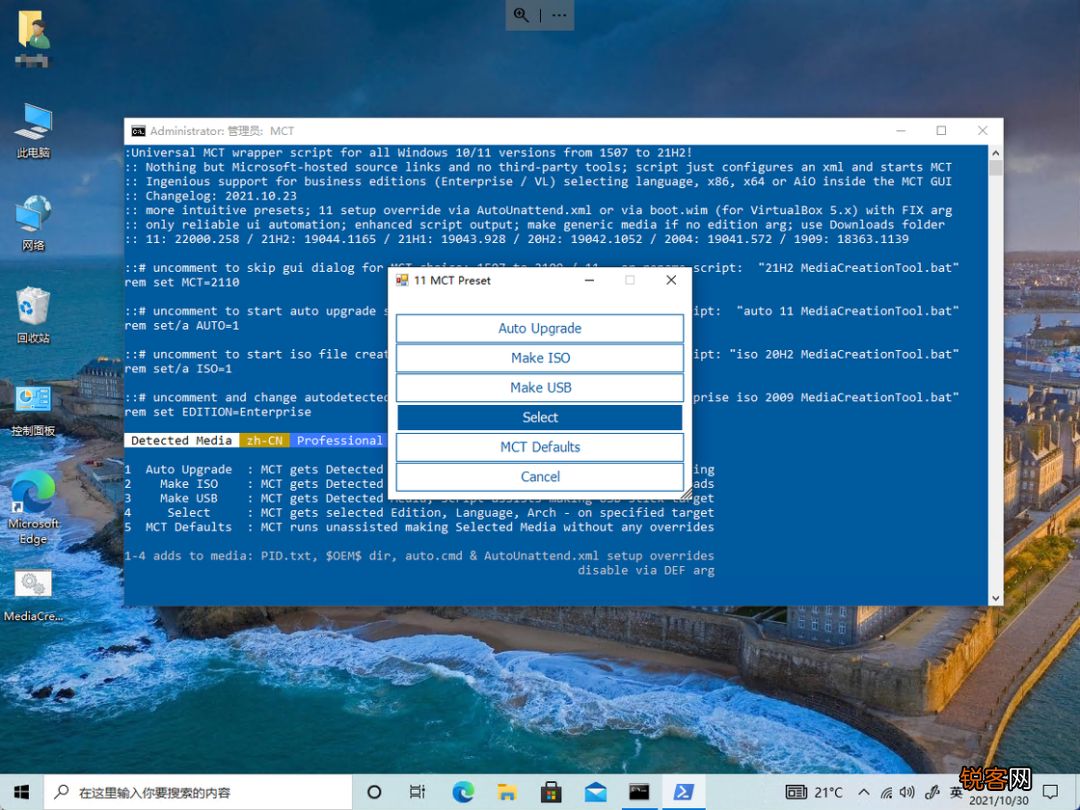Click the Changelog: 2021.10.23 line
The image size is (1080, 810).
click(220, 196)
